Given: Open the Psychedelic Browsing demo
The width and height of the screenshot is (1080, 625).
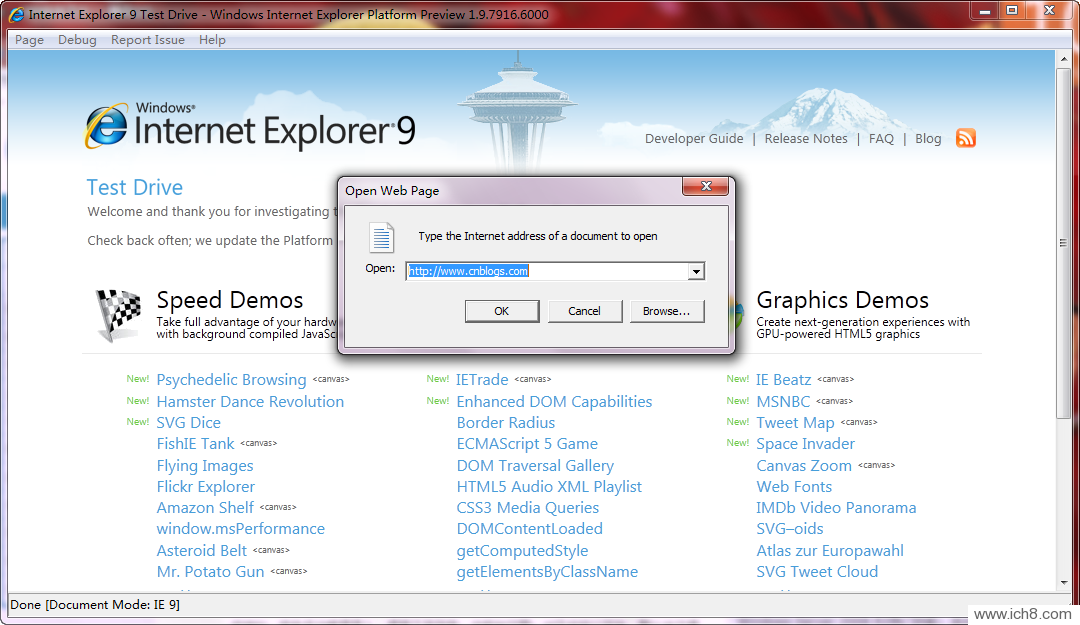Looking at the screenshot, I should tap(231, 380).
